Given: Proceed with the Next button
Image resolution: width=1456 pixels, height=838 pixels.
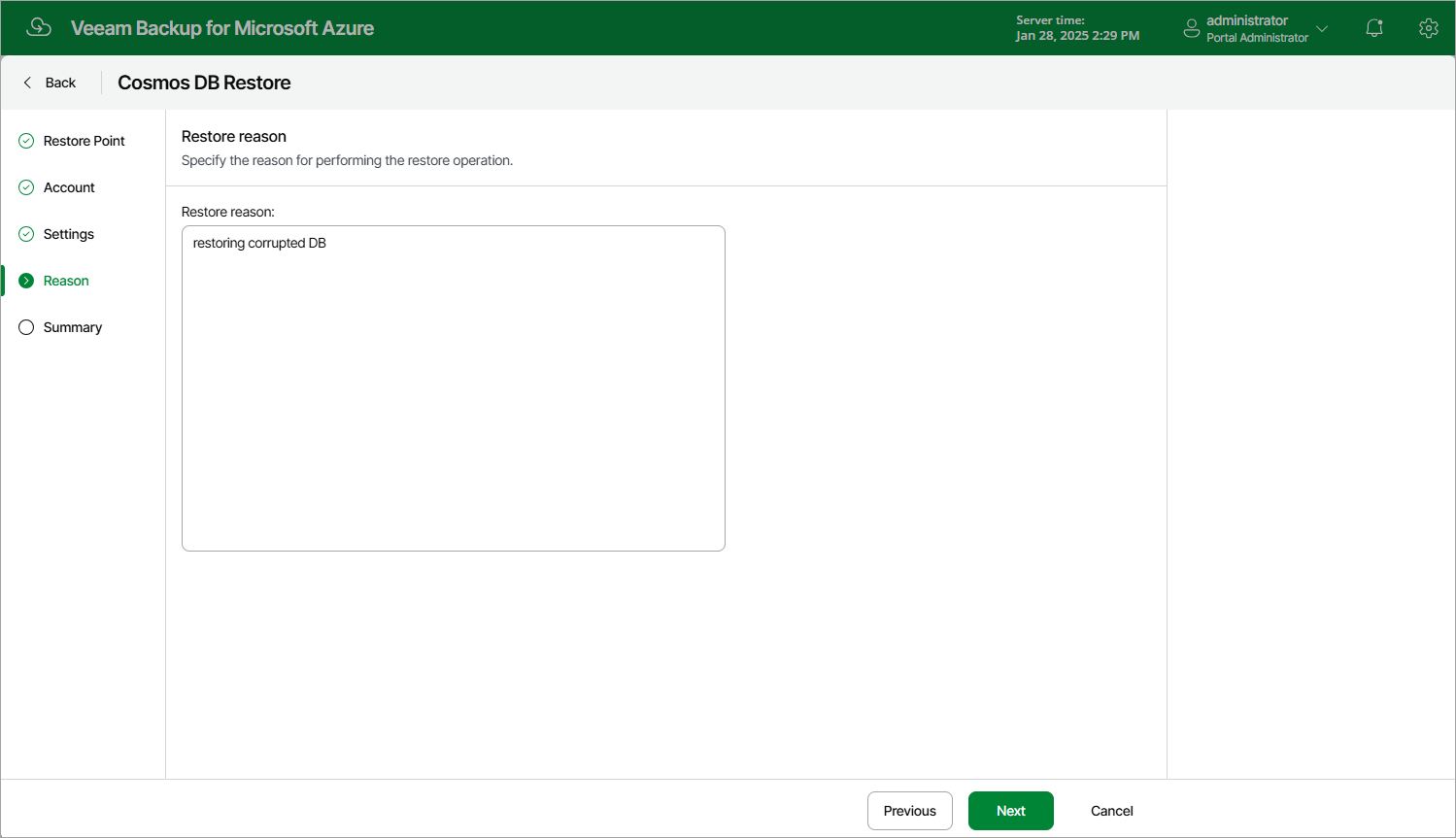Looking at the screenshot, I should (x=1011, y=811).
